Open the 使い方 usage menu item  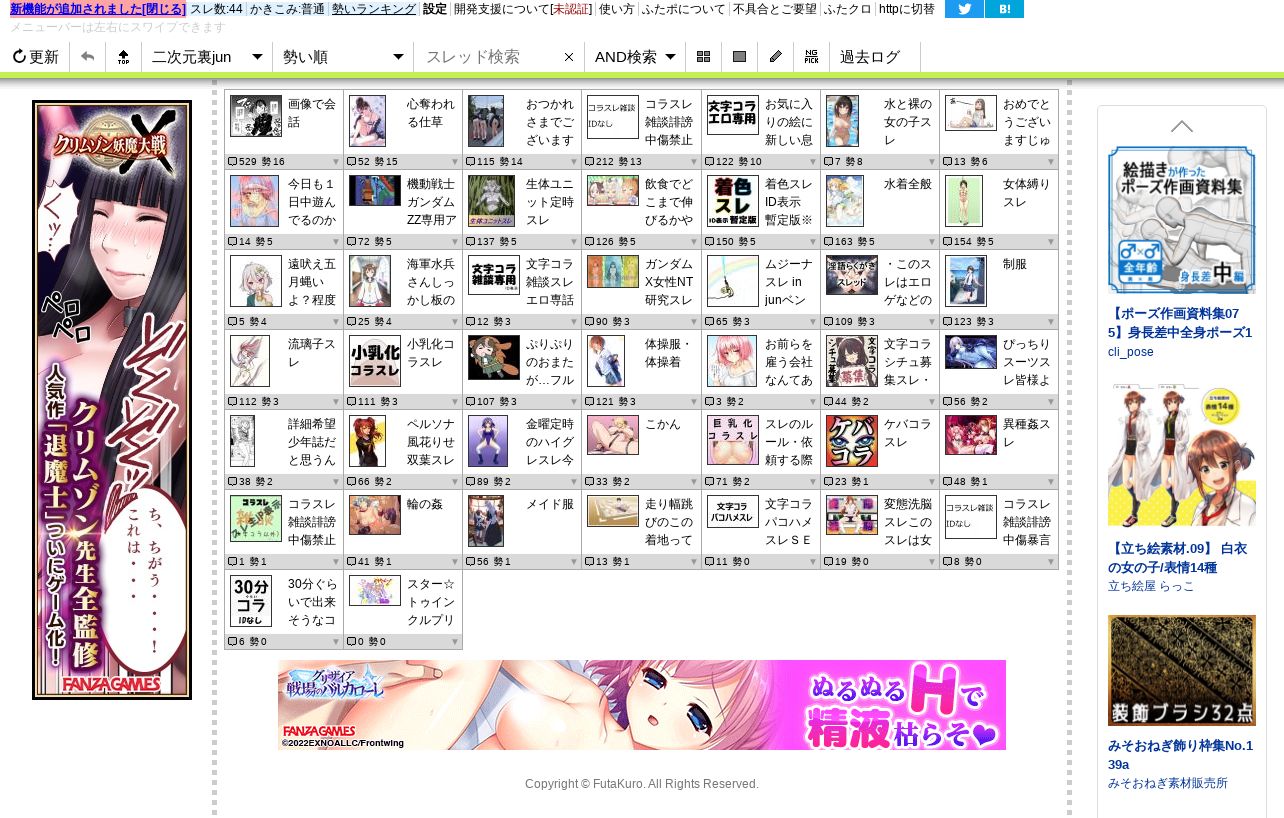tap(617, 9)
